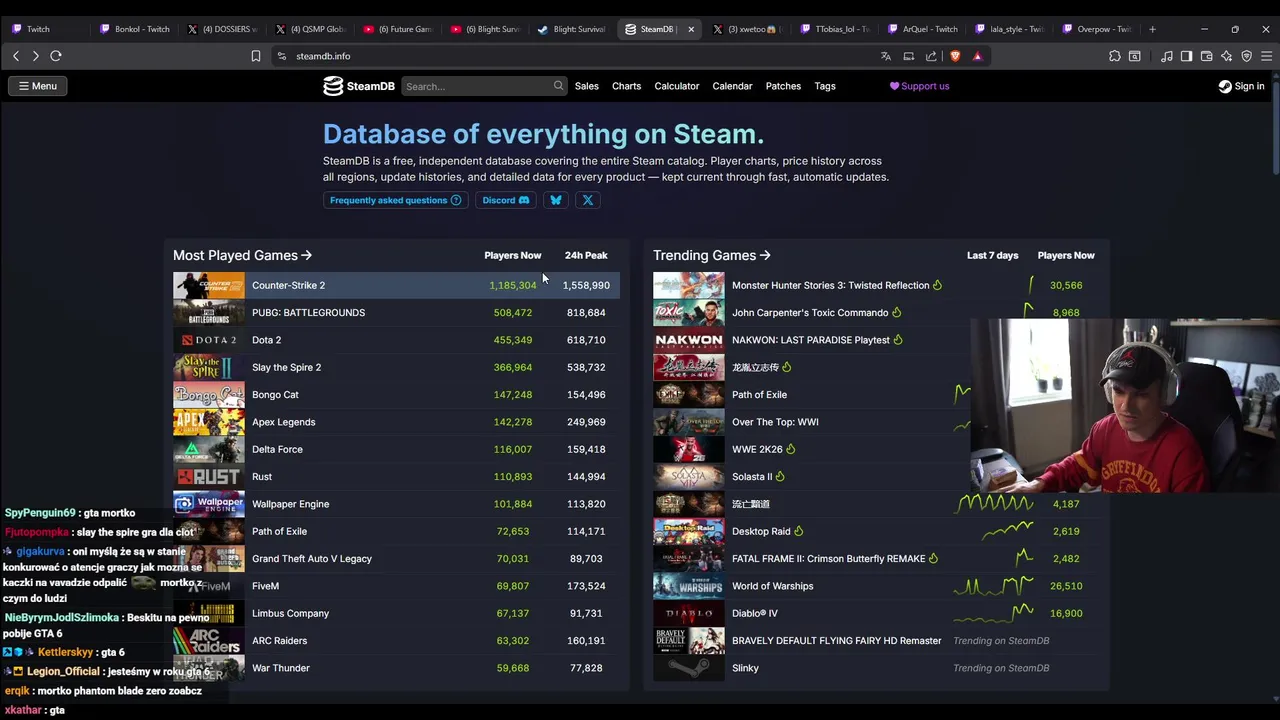Image resolution: width=1280 pixels, height=720 pixels.
Task: Open the SteamDB Menu button
Action: tap(38, 86)
